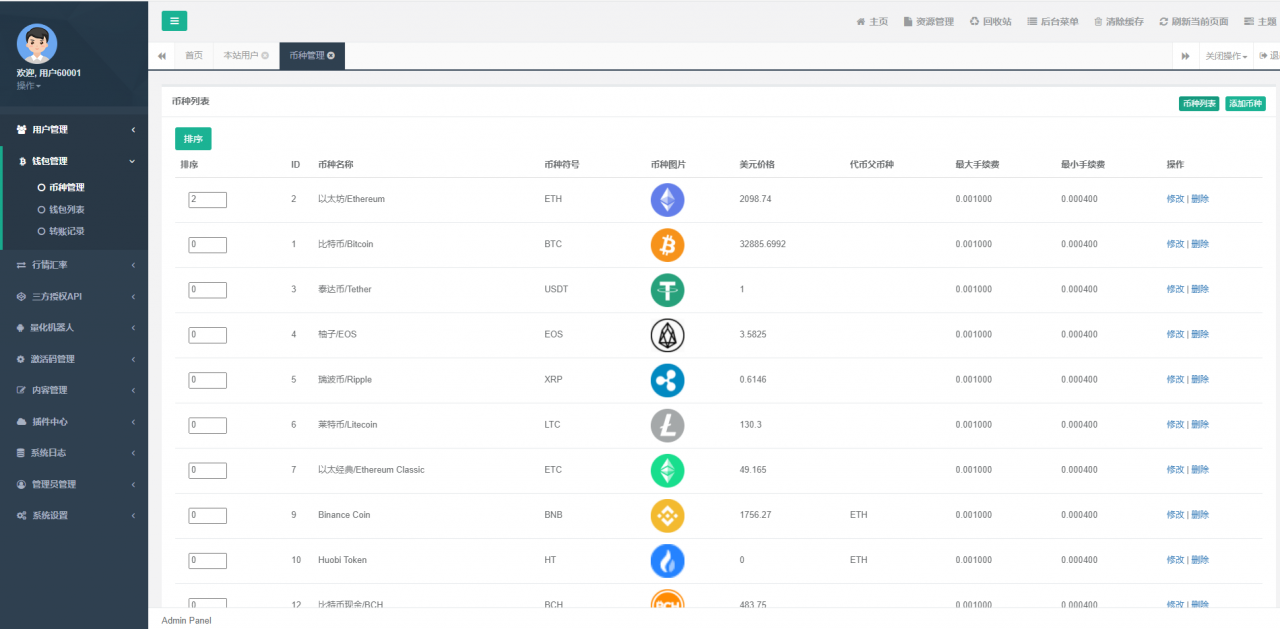Viewport: 1280px width, 629px height.
Task: Click 修改 link for the Bitcoin row
Action: pos(1174,244)
